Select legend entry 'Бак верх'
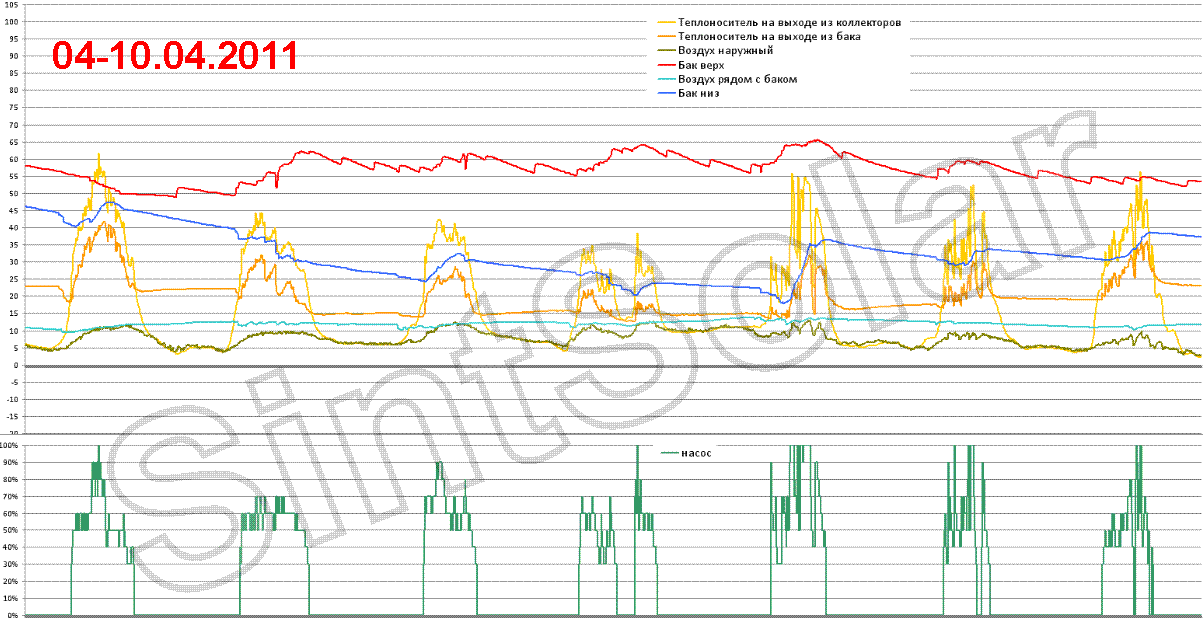Screen dimensions: 1203x619 [701, 64]
